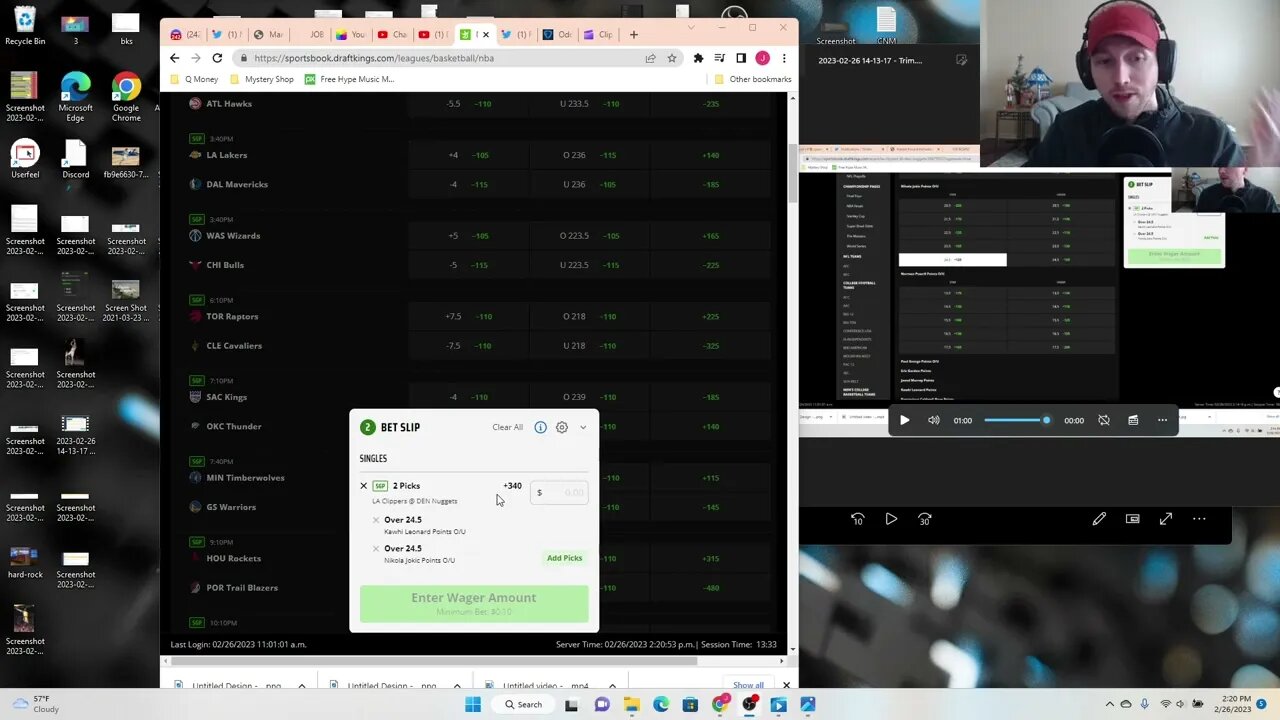1280x720 pixels.
Task: Play video in overlay media controls
Action: pyautogui.click(x=904, y=421)
